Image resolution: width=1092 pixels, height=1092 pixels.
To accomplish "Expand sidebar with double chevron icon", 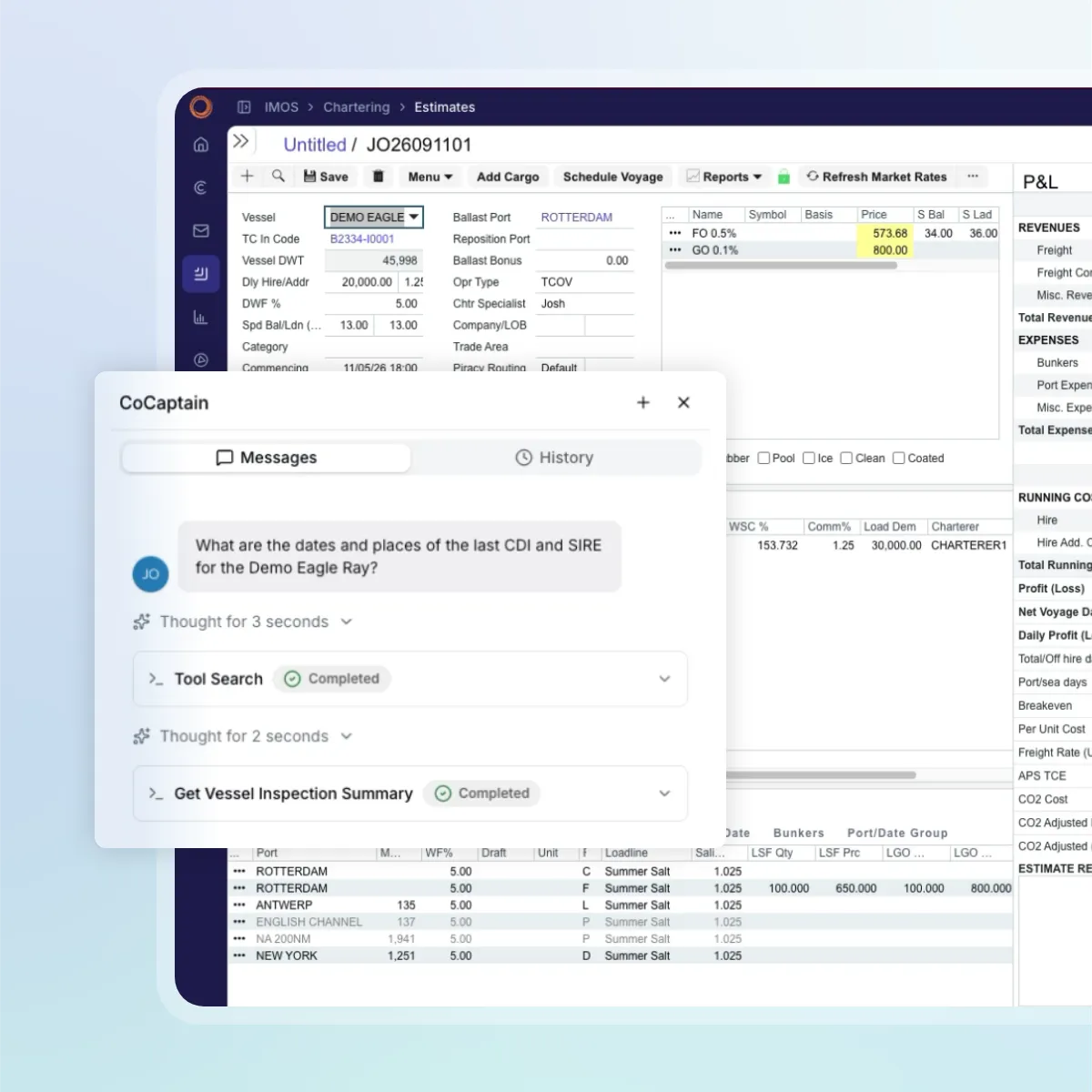I will click(x=240, y=141).
